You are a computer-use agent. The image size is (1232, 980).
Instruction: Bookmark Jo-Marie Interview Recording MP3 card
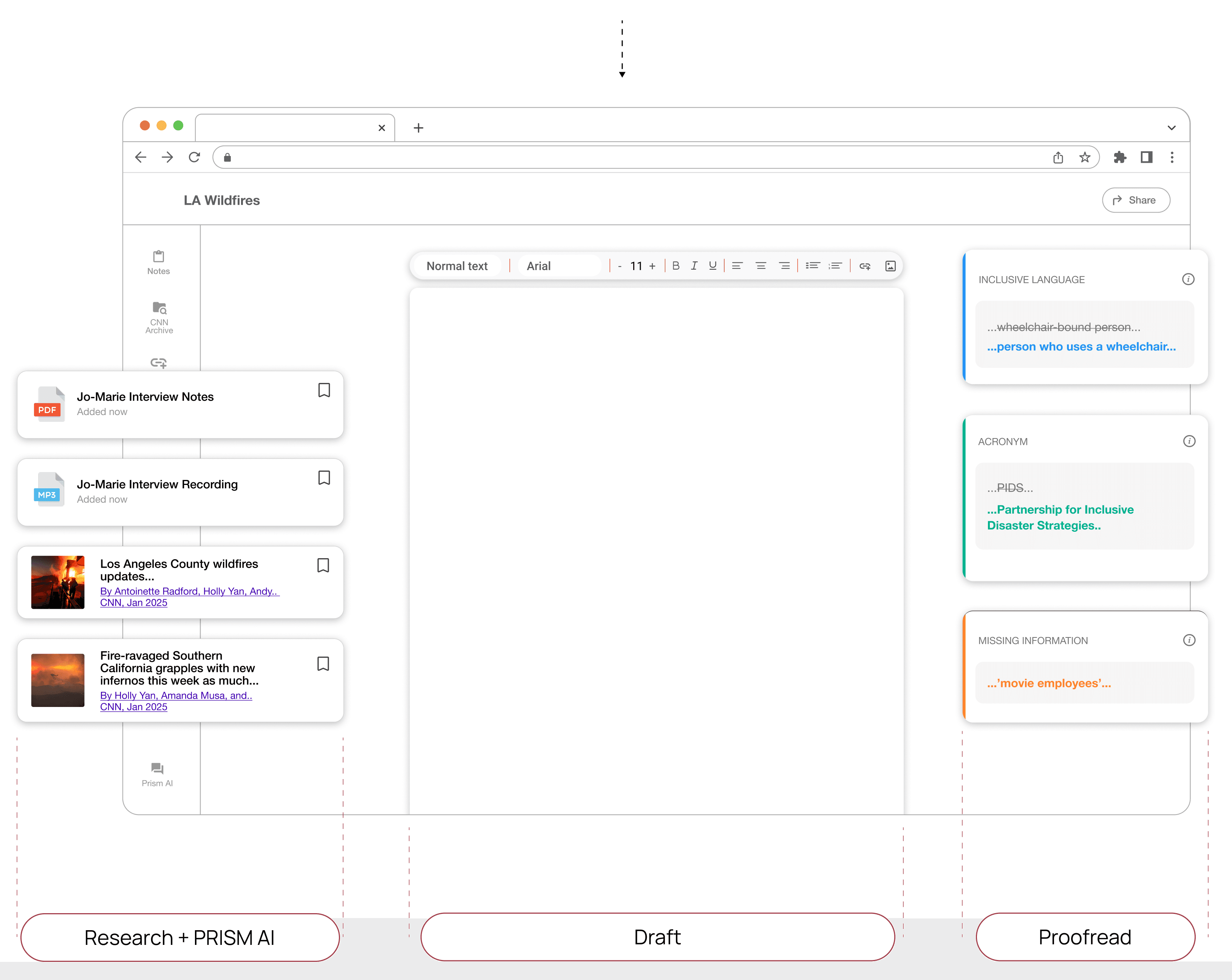click(324, 477)
